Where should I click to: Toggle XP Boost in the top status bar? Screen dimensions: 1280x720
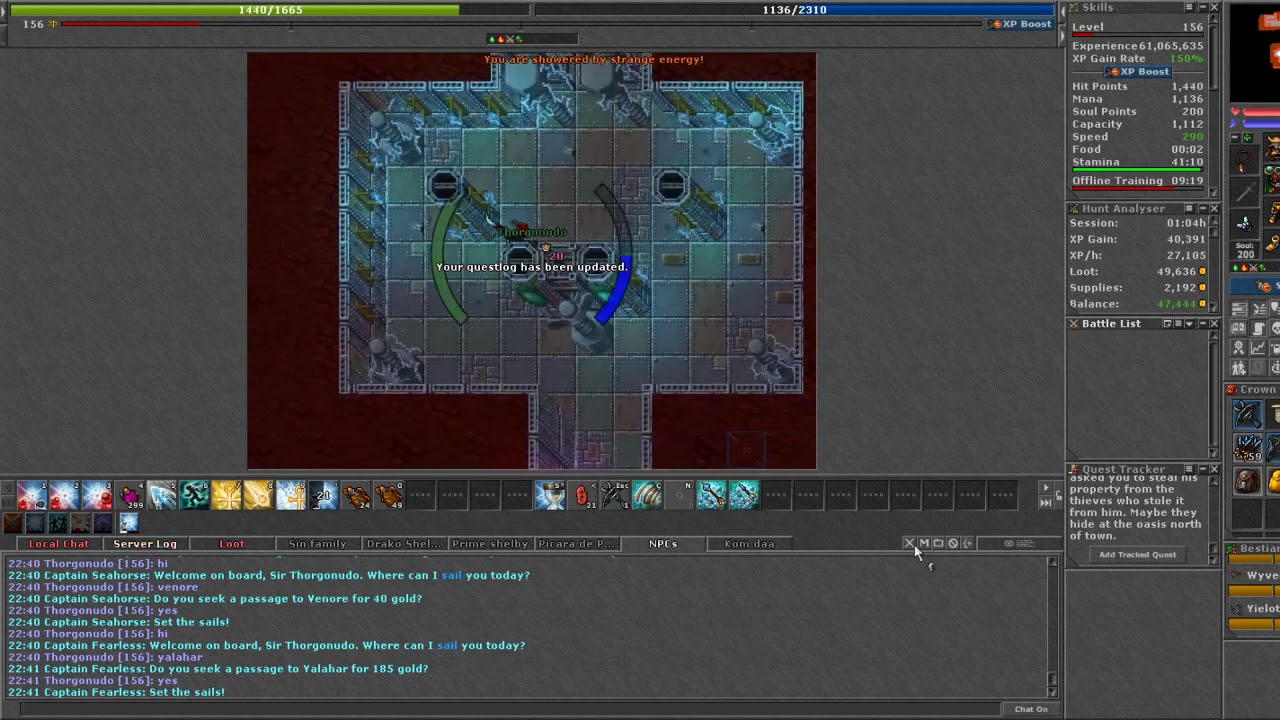tap(1020, 24)
